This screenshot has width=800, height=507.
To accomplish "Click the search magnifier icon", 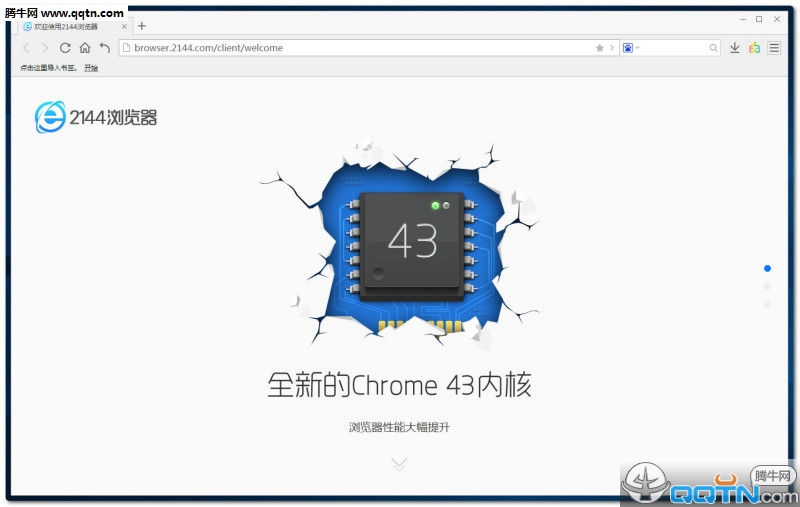I will tap(713, 48).
